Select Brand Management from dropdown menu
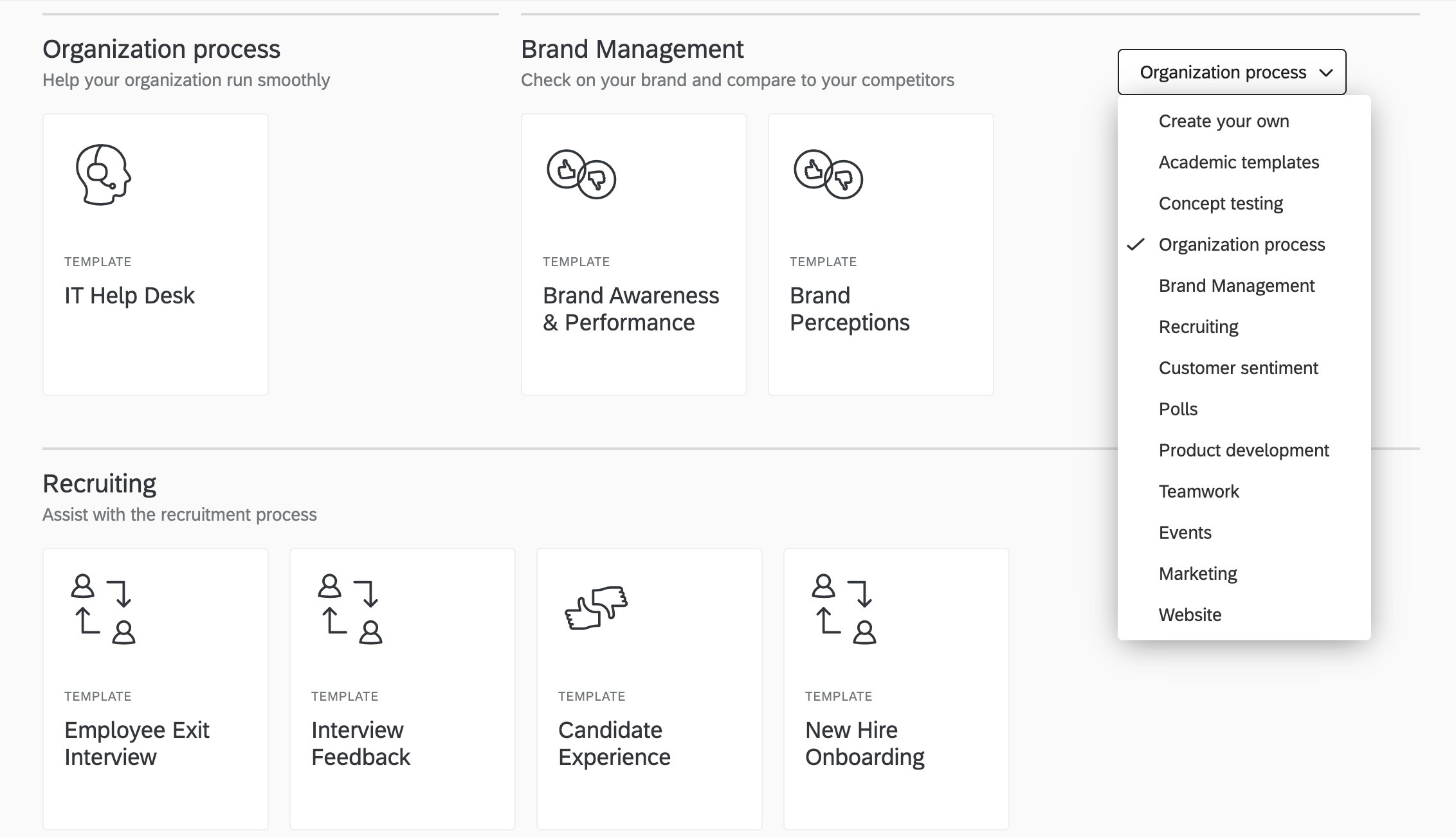This screenshot has height=837, width=1456. (1236, 285)
